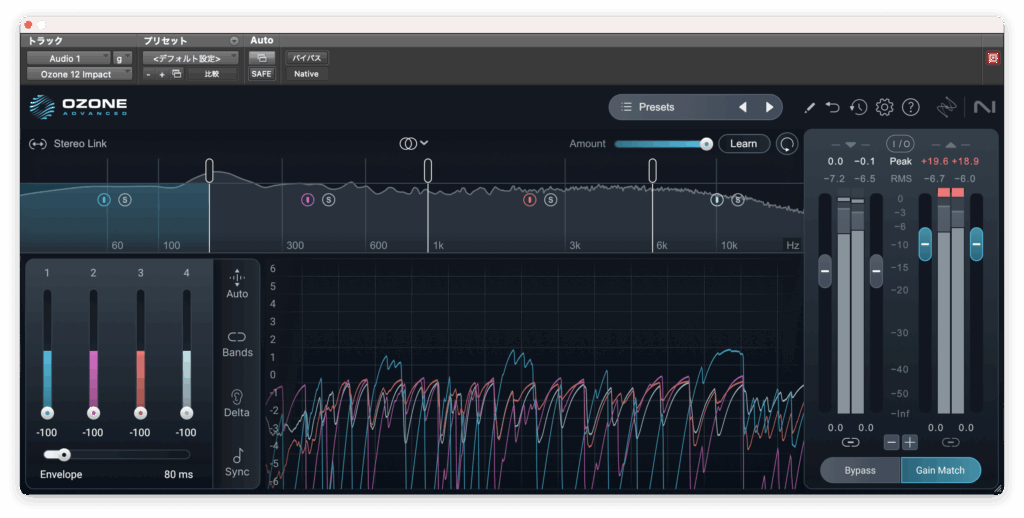Select the Auto mode option
Image resolution: width=1024 pixels, height=518 pixels.
[x=237, y=284]
